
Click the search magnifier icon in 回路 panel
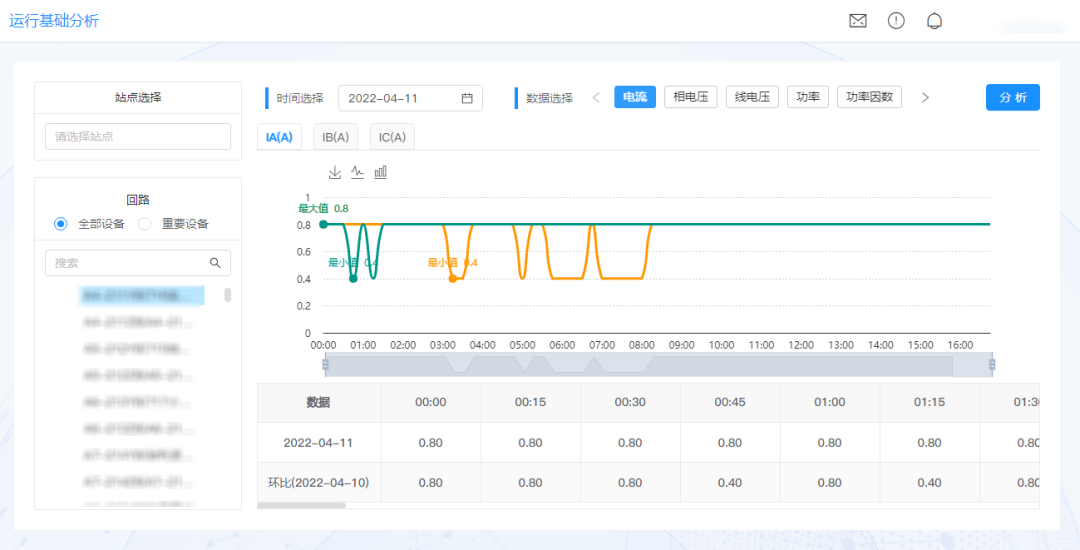pyautogui.click(x=215, y=263)
